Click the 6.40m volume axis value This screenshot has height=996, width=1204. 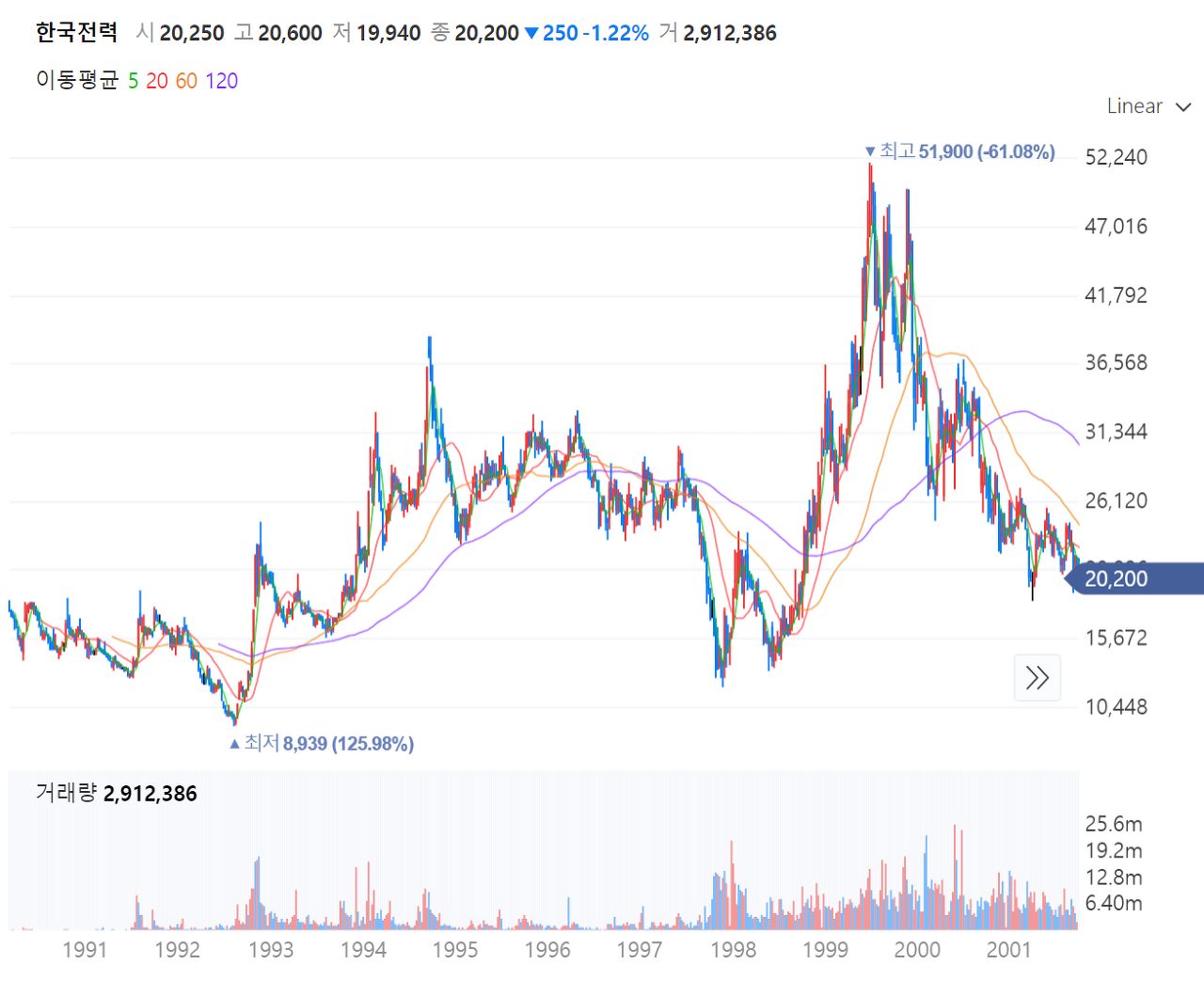coord(1114,903)
